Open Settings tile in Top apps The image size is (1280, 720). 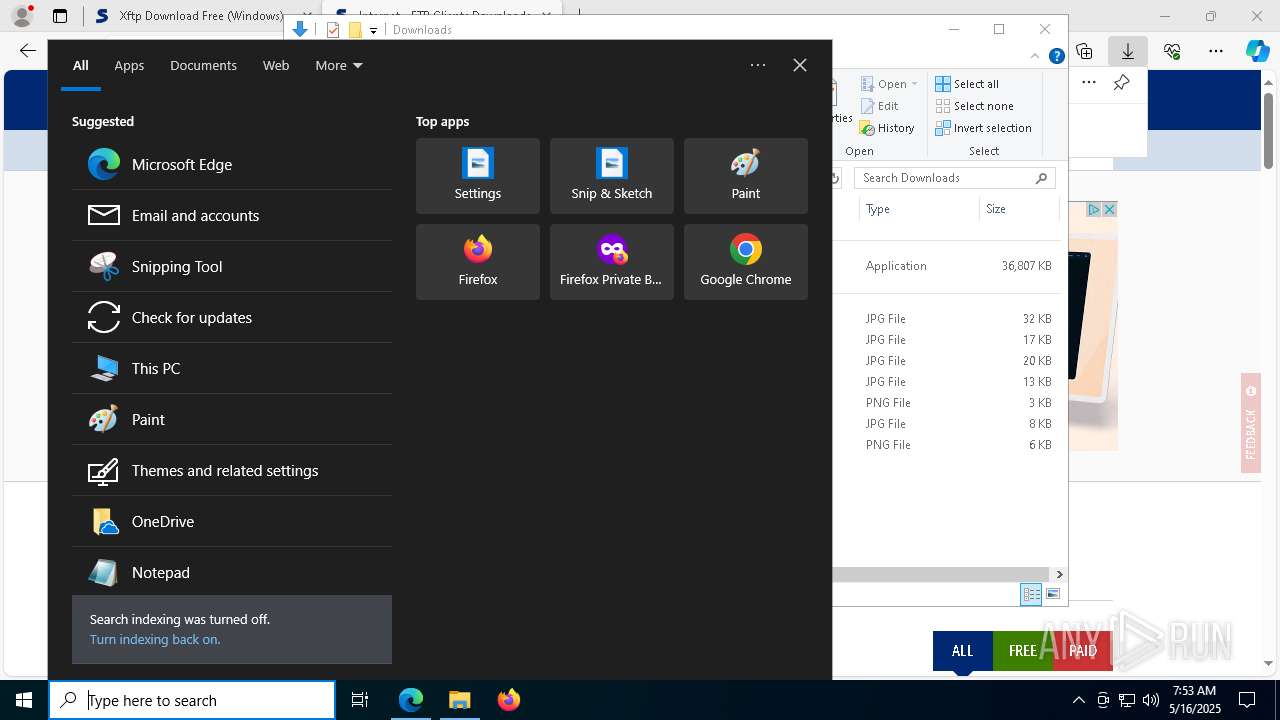point(478,176)
